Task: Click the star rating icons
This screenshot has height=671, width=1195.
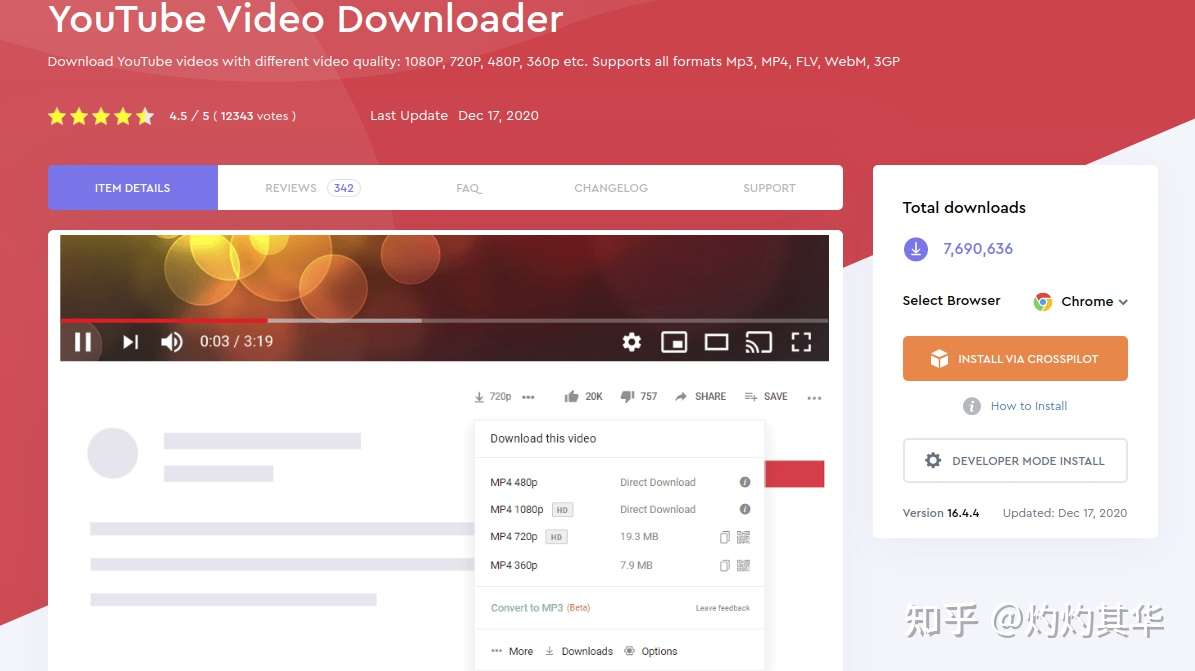Action: click(x=101, y=116)
